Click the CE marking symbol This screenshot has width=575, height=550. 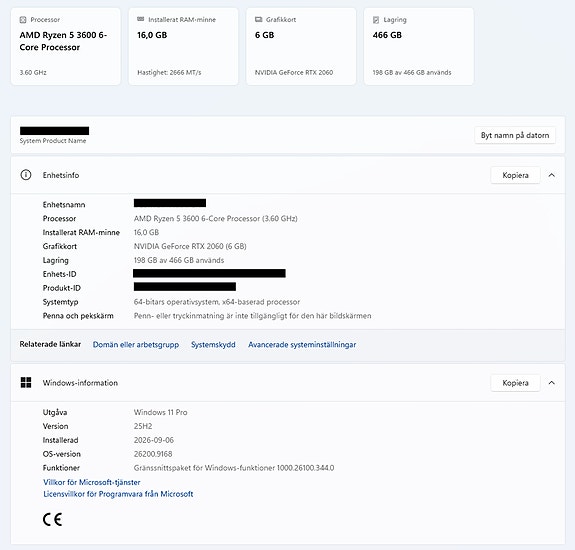(52, 519)
